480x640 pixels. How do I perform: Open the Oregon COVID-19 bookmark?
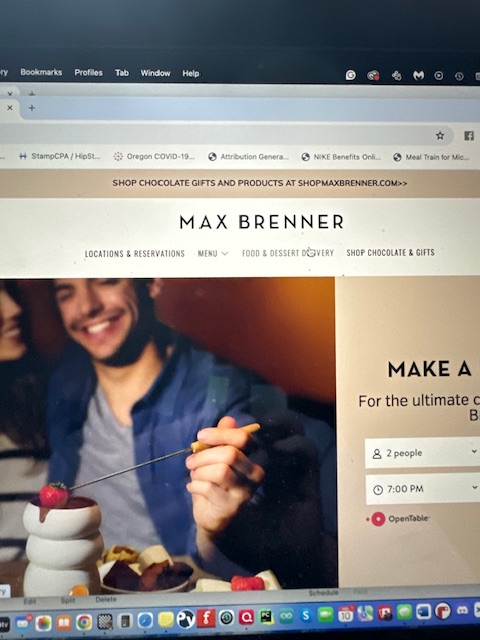point(154,156)
